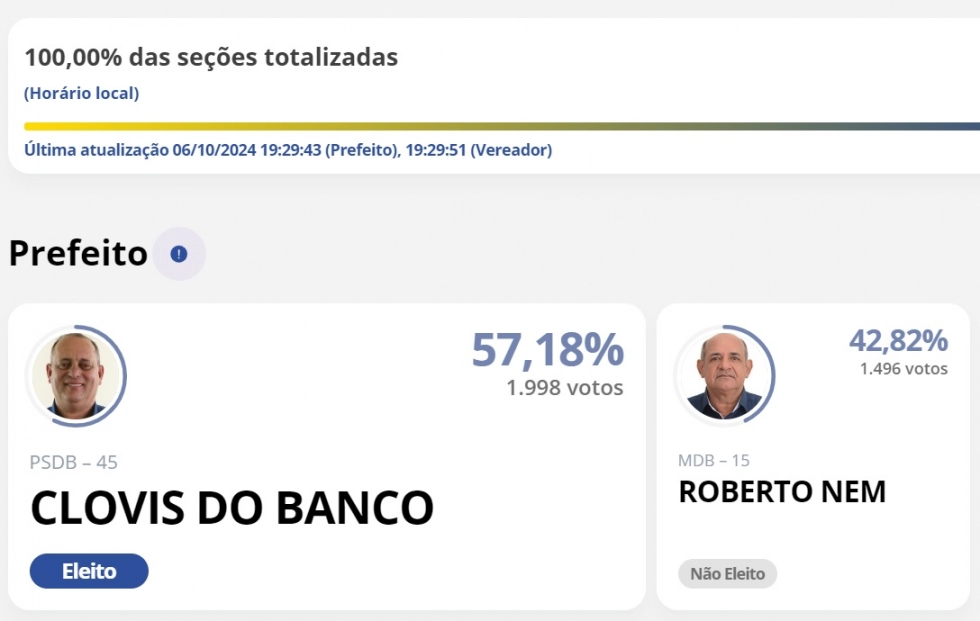Click the sections totalized progress bar

[x=500, y=127]
